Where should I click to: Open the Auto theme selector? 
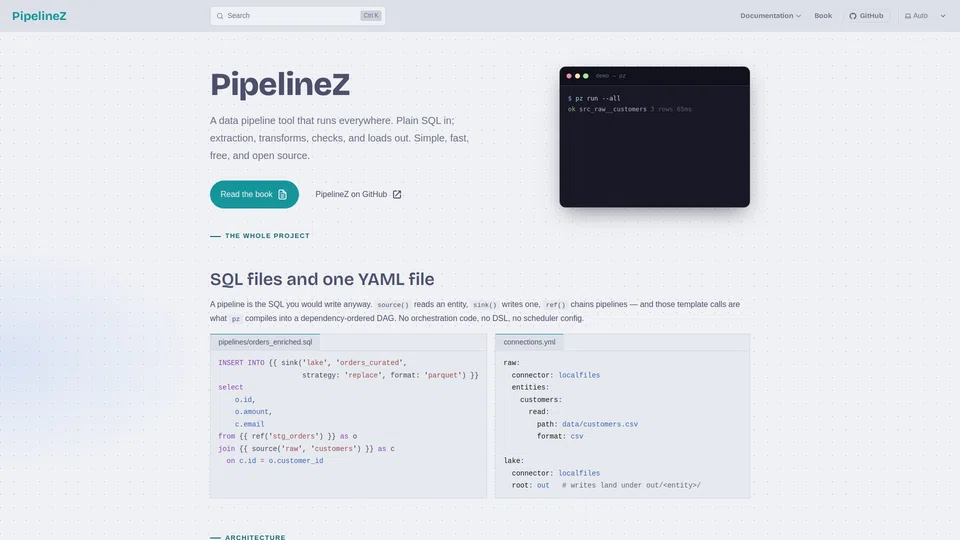click(x=925, y=16)
